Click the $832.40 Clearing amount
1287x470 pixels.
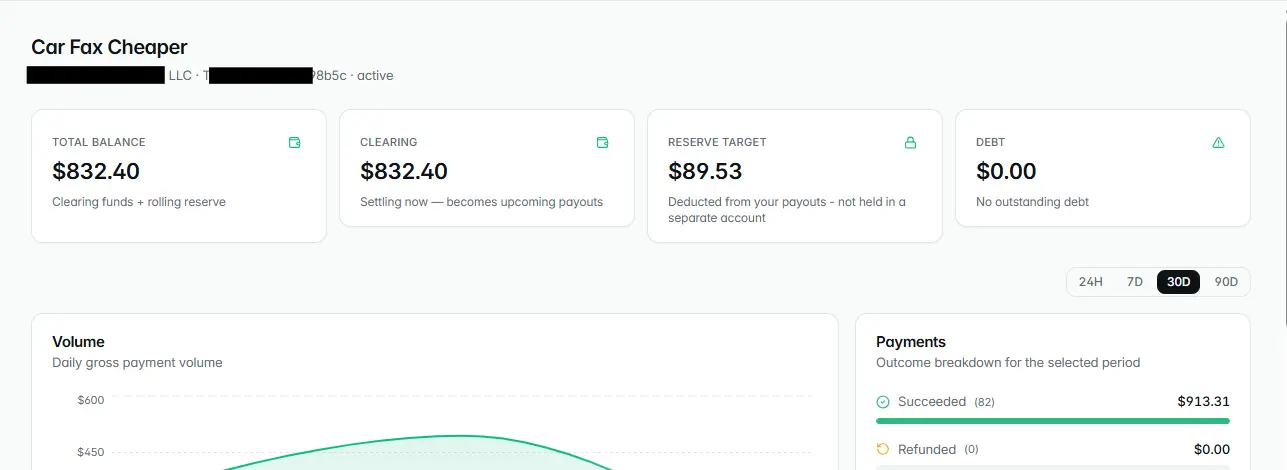404,171
